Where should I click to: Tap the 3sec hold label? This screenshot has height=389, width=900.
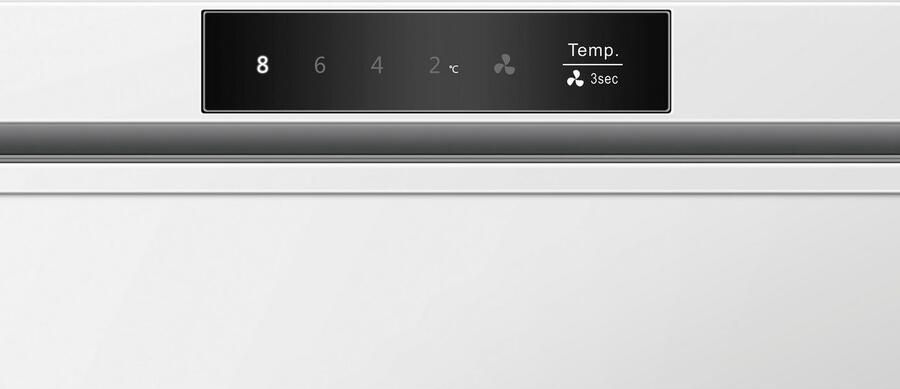(x=604, y=79)
